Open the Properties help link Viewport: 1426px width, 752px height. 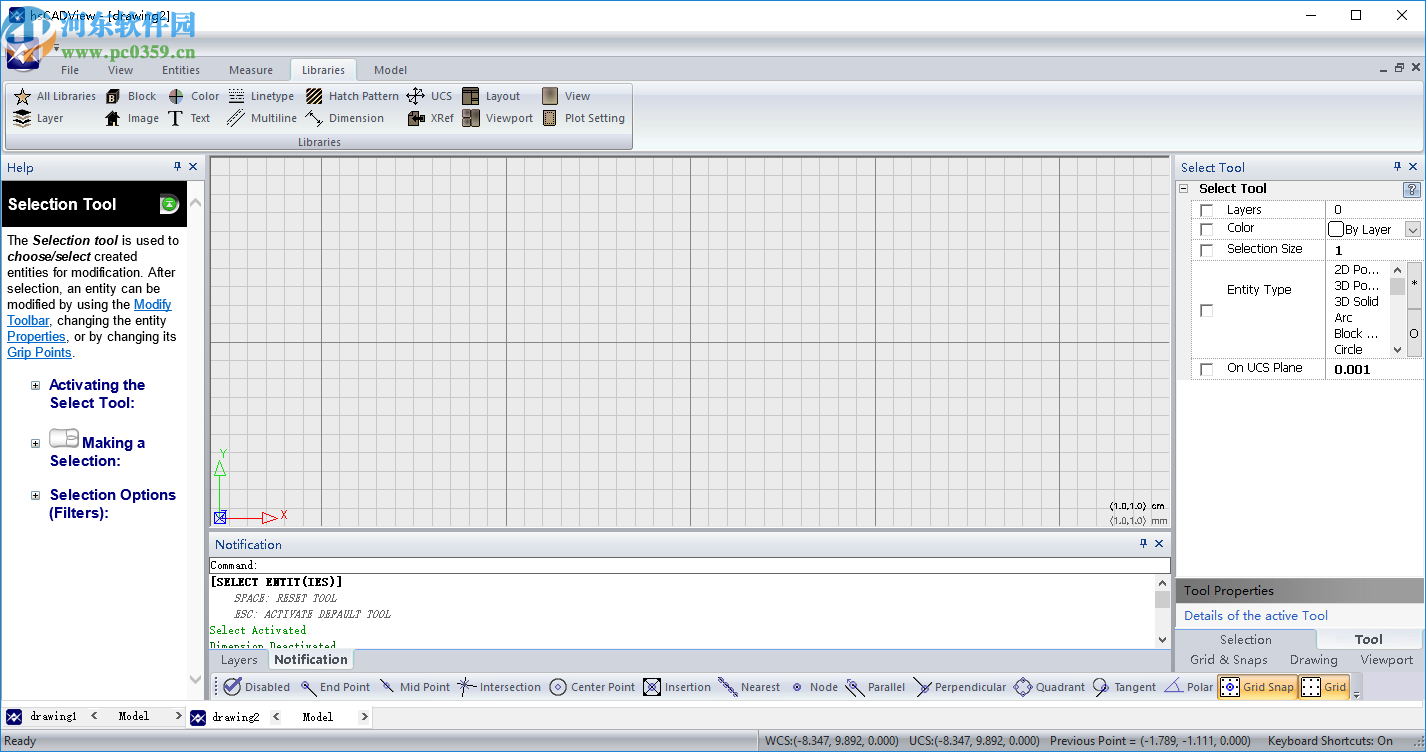click(36, 337)
